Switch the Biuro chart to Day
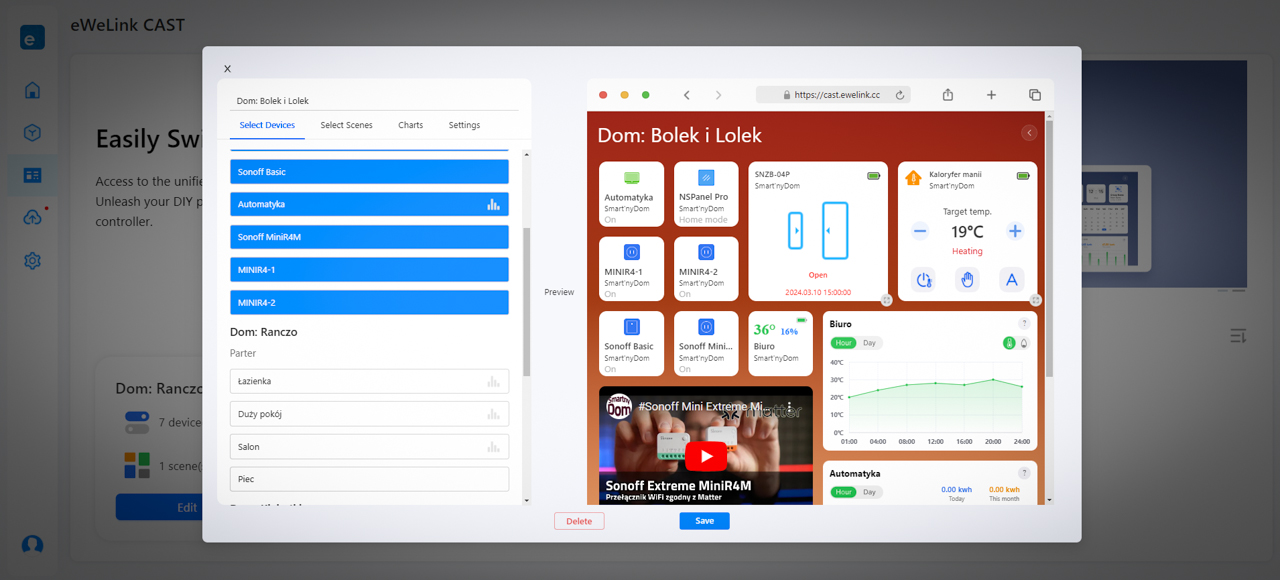This screenshot has height=580, width=1280. tap(870, 343)
